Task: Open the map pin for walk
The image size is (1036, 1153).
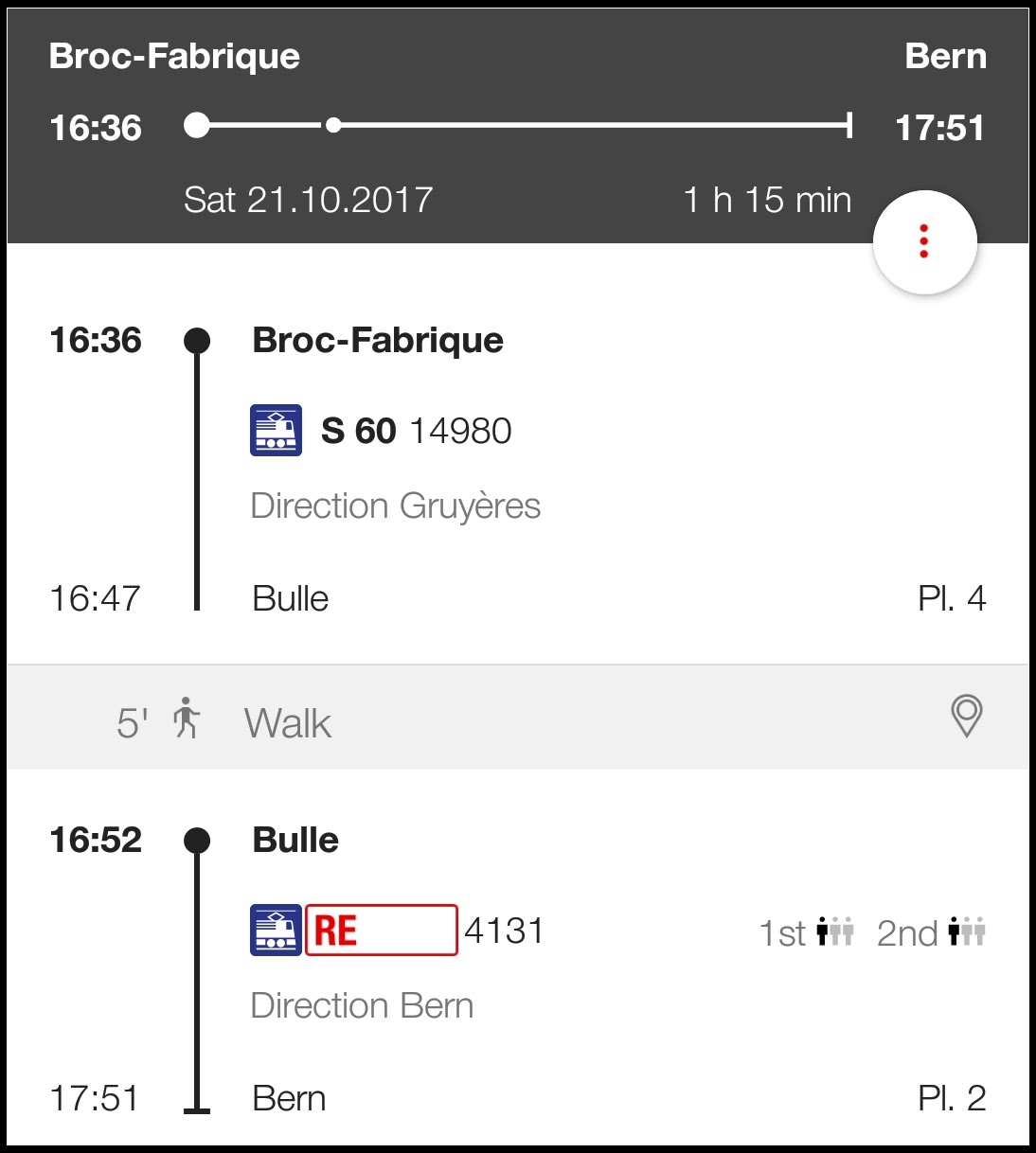Action: (966, 717)
